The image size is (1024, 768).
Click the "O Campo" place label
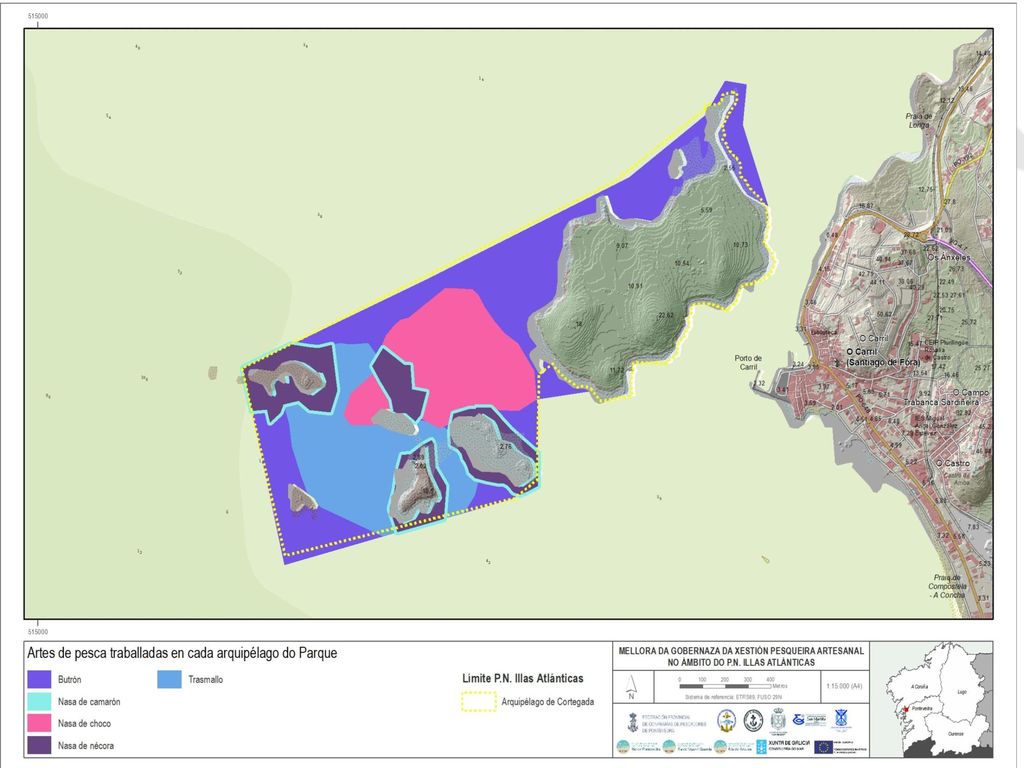point(970,392)
